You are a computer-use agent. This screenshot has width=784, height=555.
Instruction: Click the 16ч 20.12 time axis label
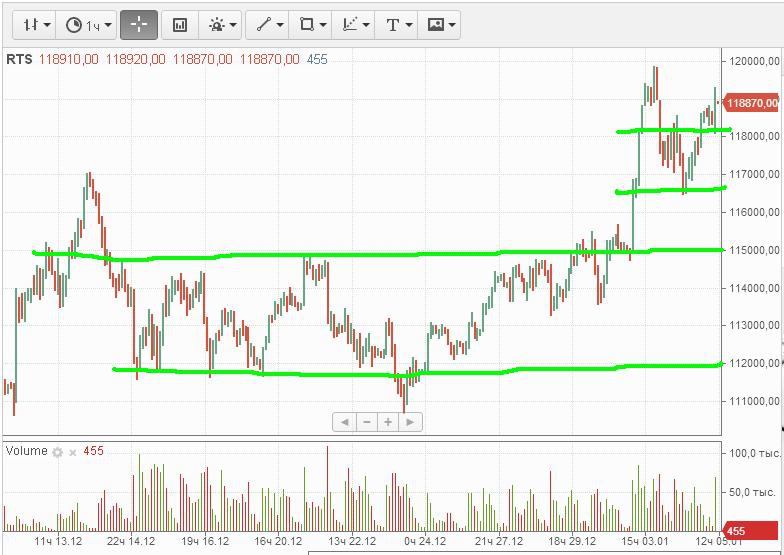click(x=278, y=542)
